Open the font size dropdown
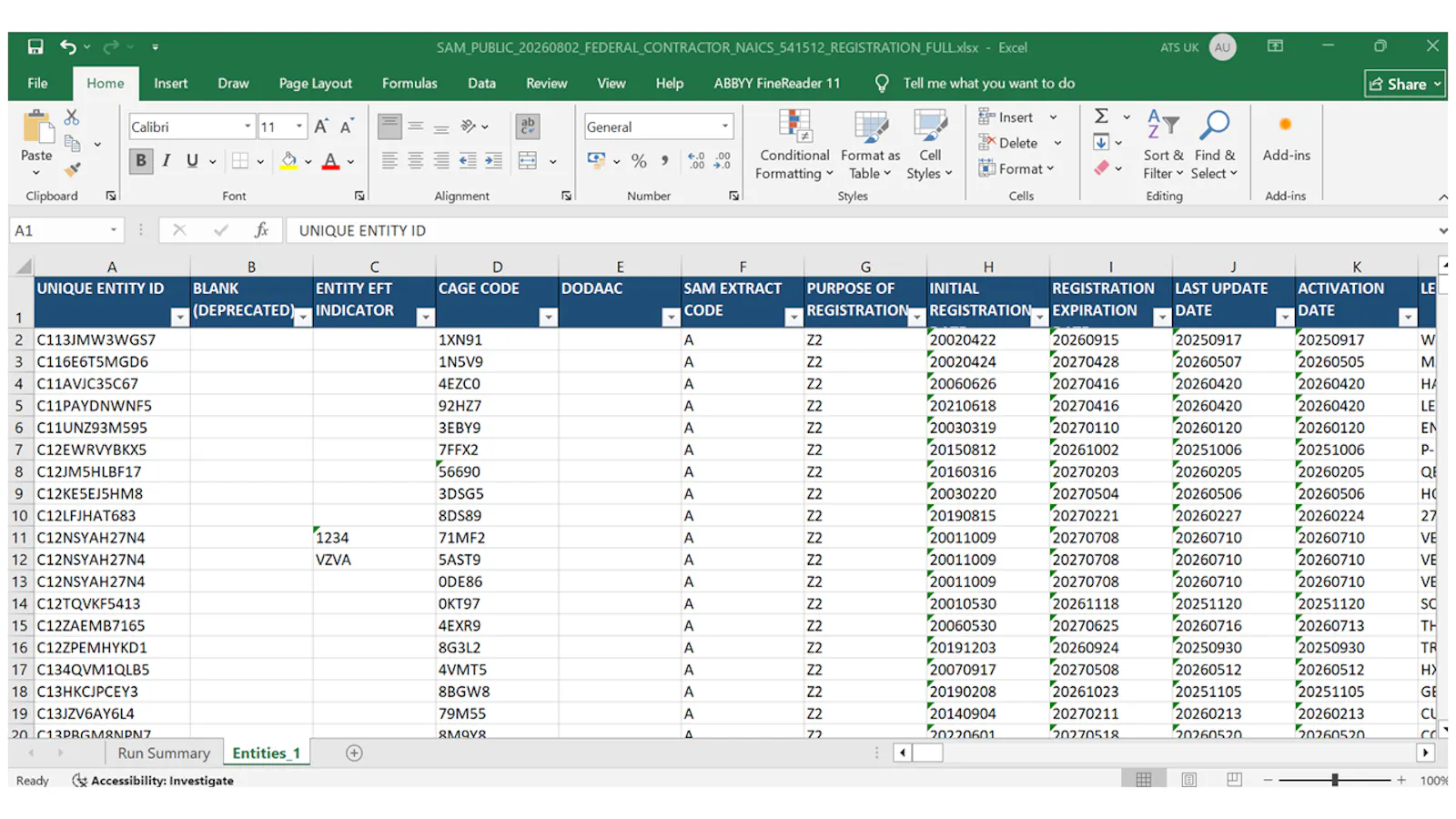Screen dimensions: 1456x819 [x=298, y=126]
